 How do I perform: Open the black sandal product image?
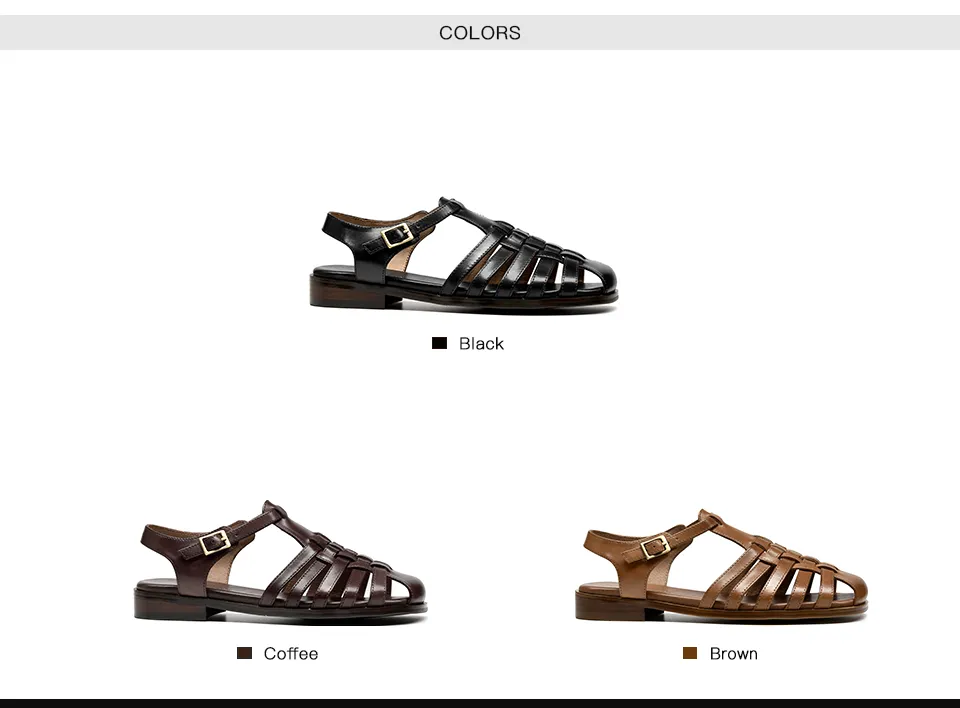pos(463,254)
